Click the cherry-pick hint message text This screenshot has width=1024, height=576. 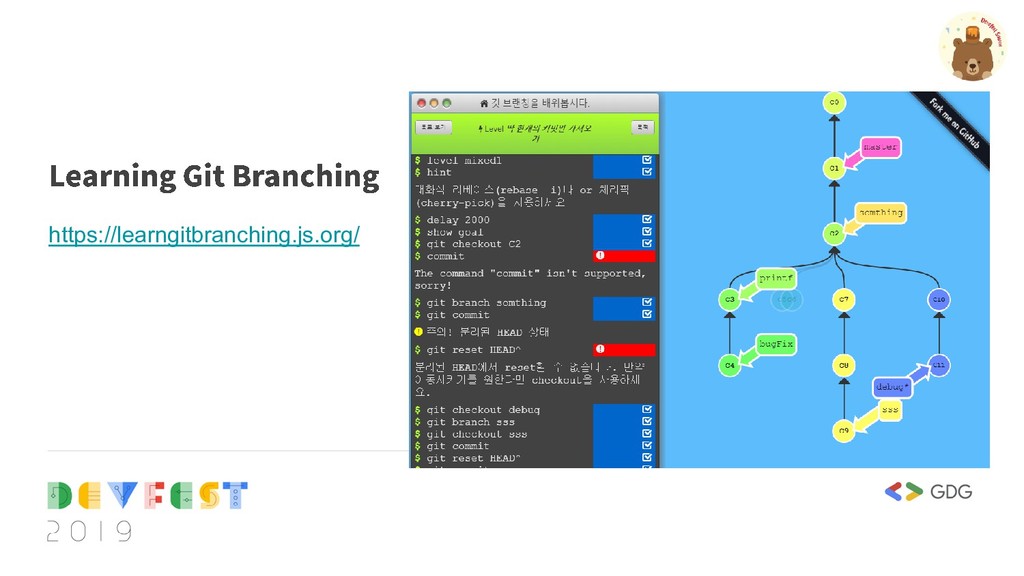(522, 196)
